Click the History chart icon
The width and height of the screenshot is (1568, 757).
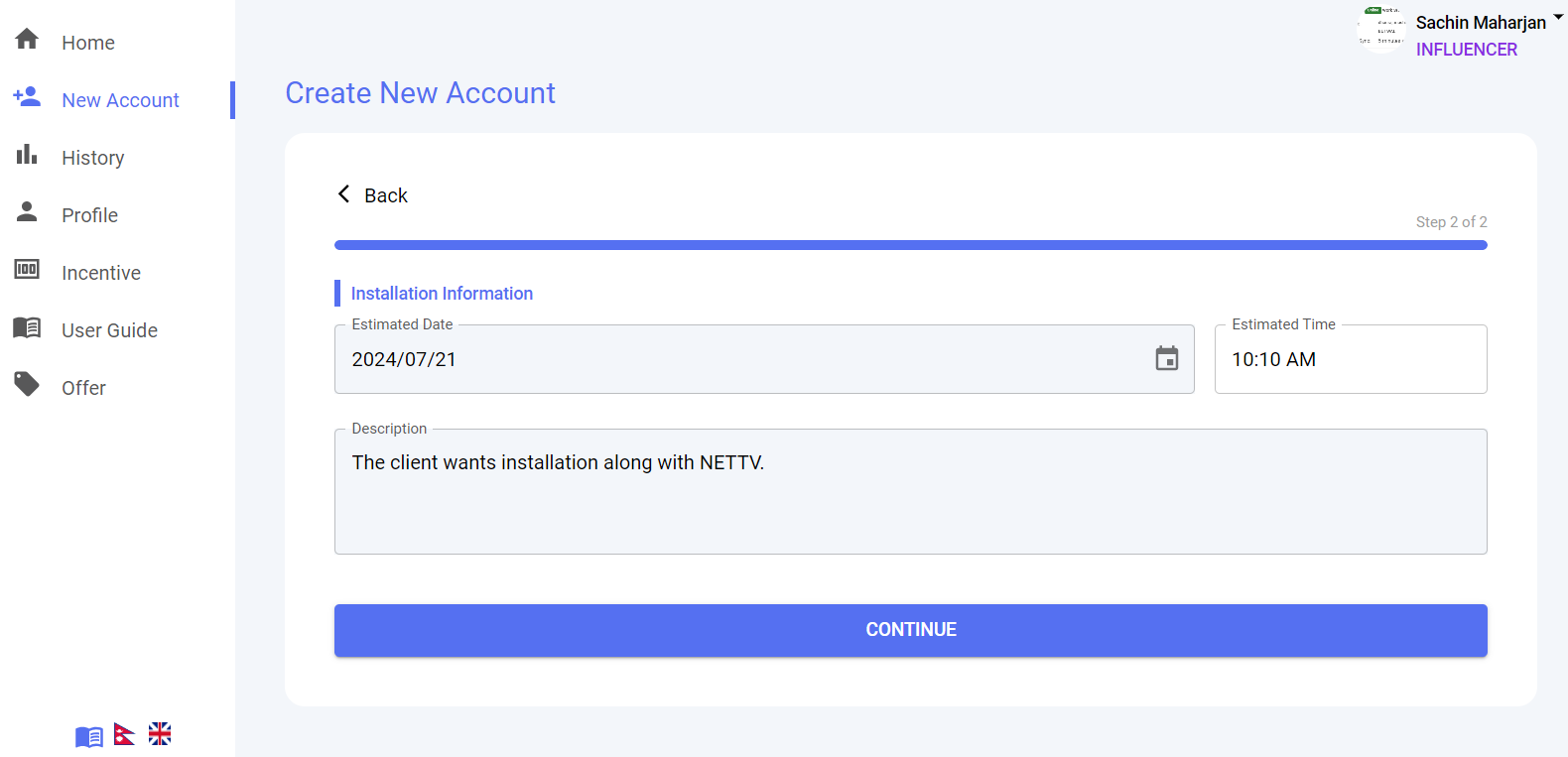(25, 156)
